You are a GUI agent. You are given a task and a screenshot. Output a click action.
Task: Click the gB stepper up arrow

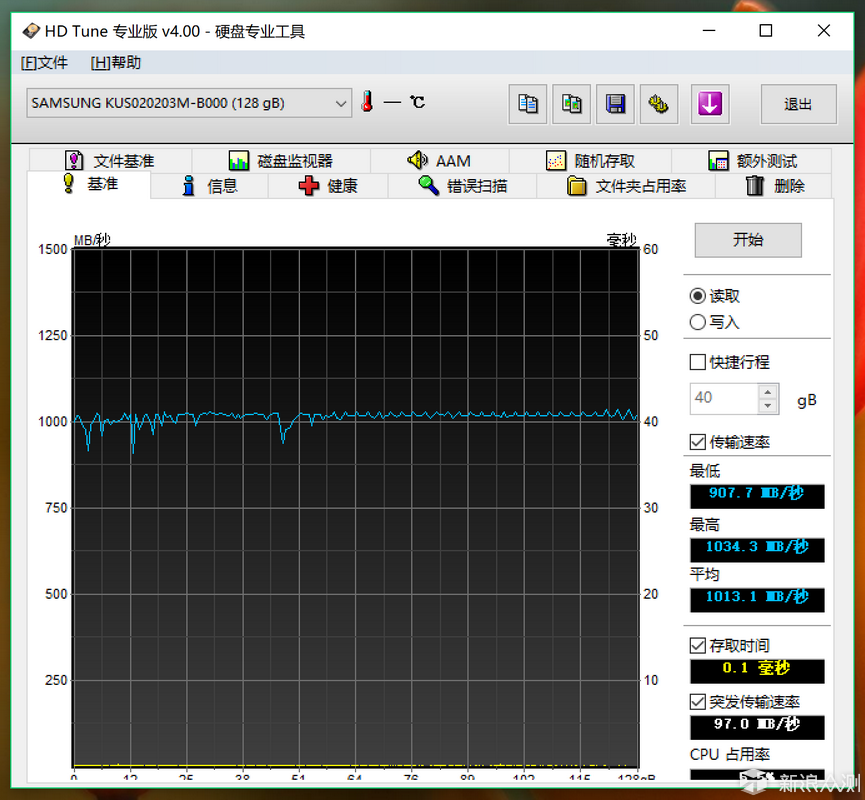coord(767,391)
